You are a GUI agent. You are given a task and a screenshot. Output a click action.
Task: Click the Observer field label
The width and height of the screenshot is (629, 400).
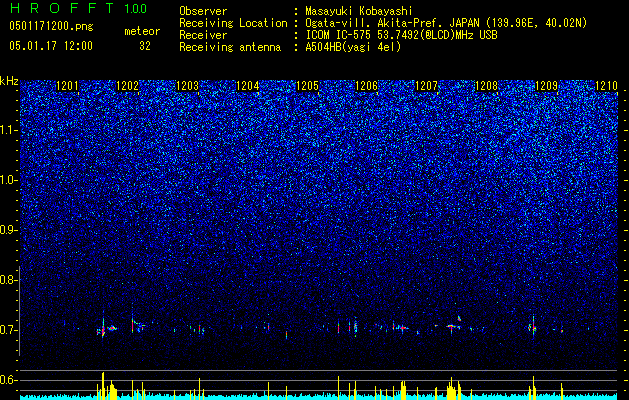pyautogui.click(x=203, y=11)
